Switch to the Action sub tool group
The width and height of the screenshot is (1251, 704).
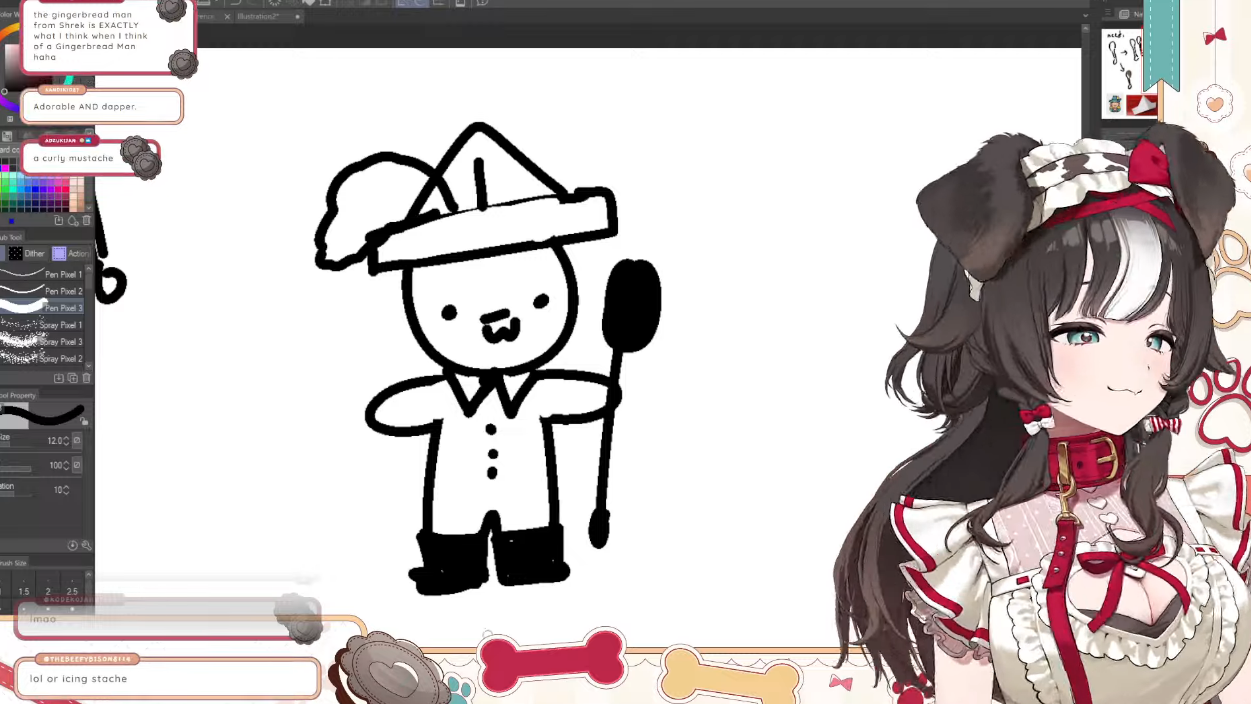(x=72, y=253)
